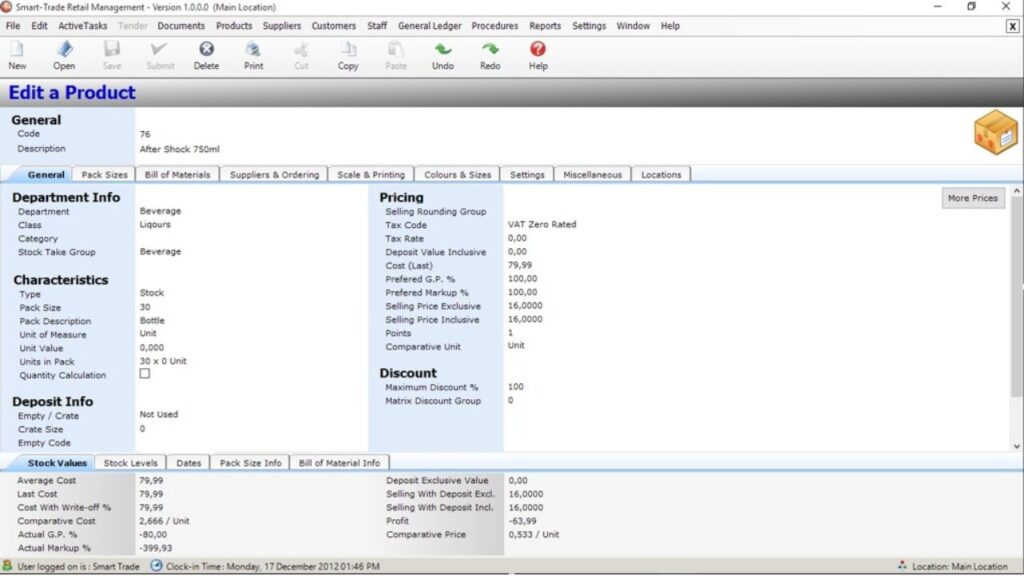The height and width of the screenshot is (576, 1024).
Task: Switch to the Colours & Sizes tab
Action: point(457,173)
